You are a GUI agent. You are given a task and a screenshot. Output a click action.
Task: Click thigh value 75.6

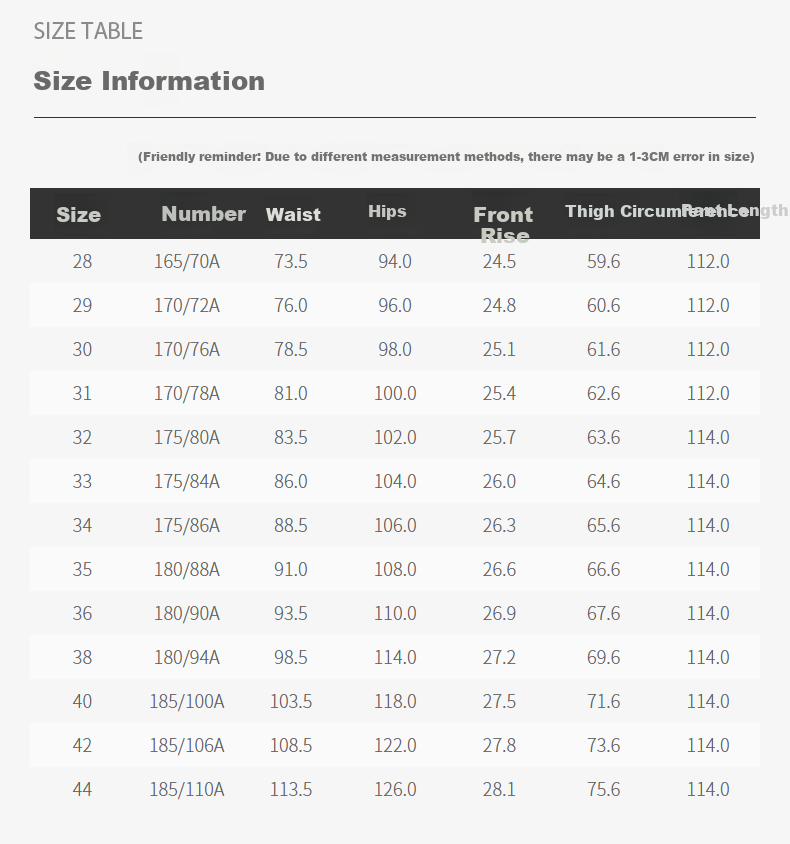[x=604, y=790]
